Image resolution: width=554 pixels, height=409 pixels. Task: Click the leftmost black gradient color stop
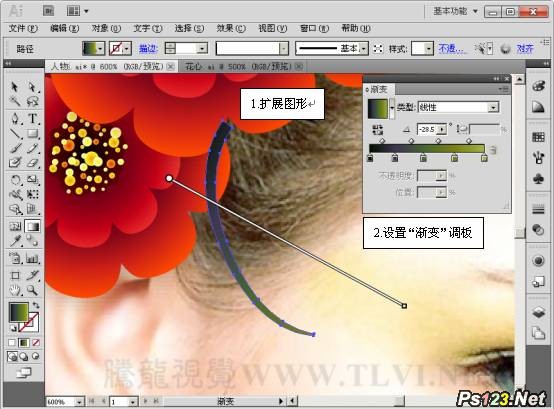pos(370,158)
